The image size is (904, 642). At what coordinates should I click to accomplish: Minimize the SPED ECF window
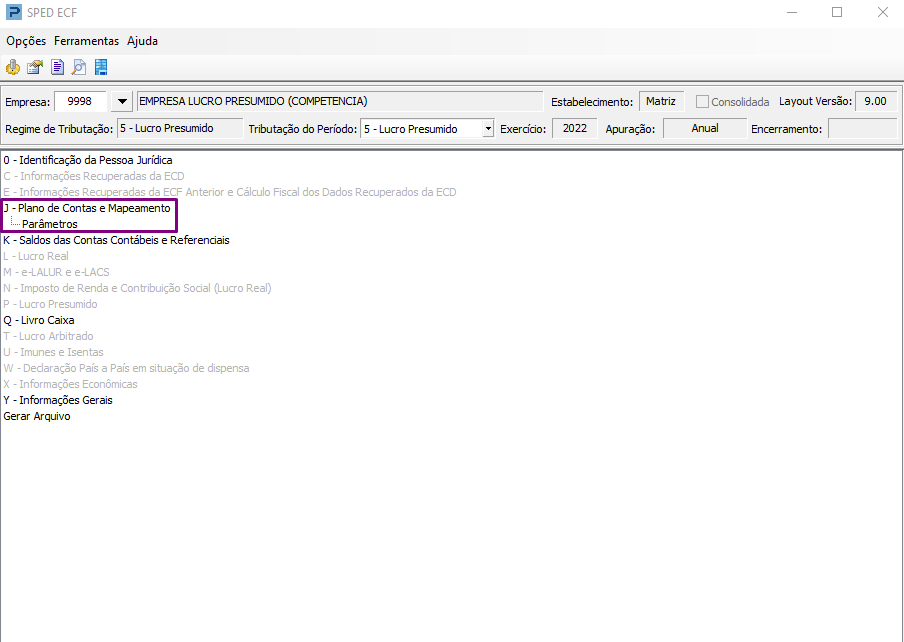click(792, 12)
